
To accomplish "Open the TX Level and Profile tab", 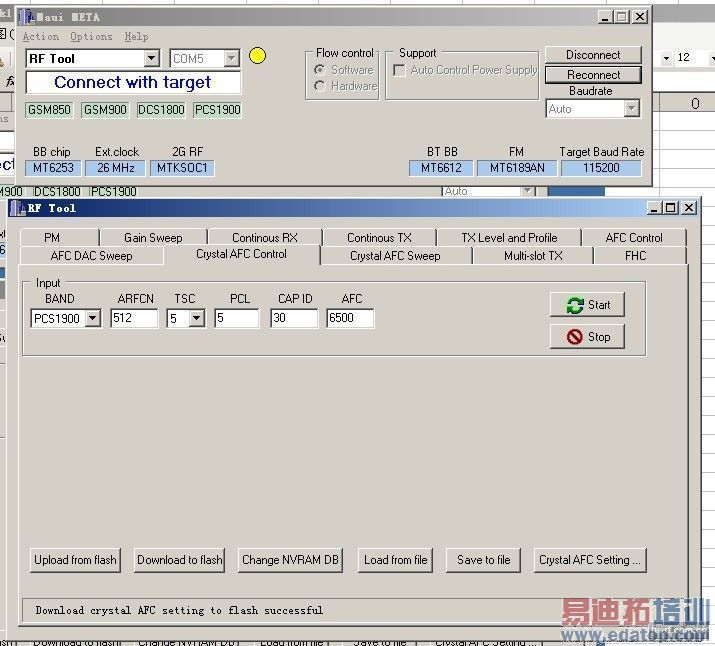I will pos(509,238).
